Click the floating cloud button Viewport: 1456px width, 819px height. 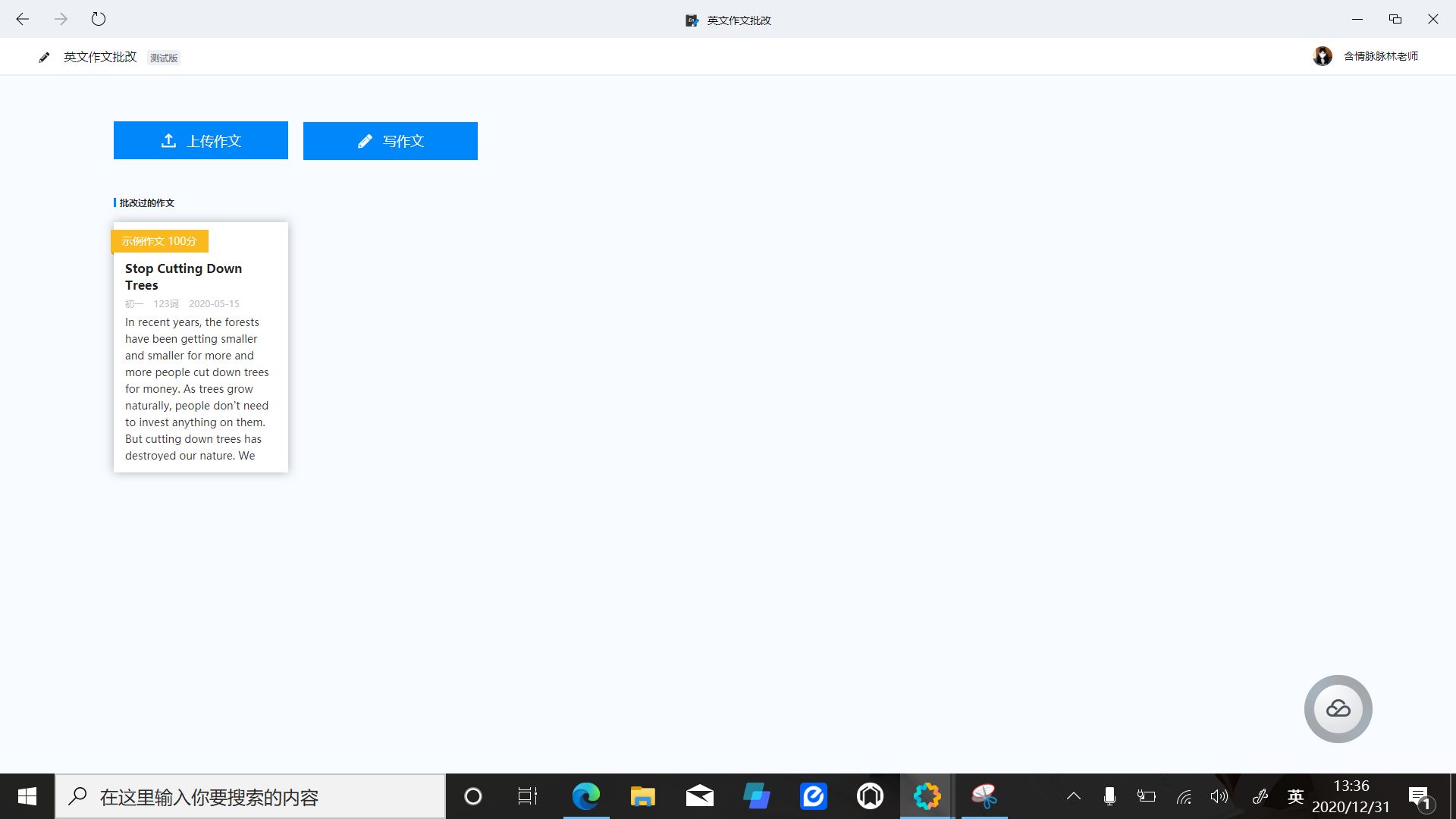pos(1338,709)
